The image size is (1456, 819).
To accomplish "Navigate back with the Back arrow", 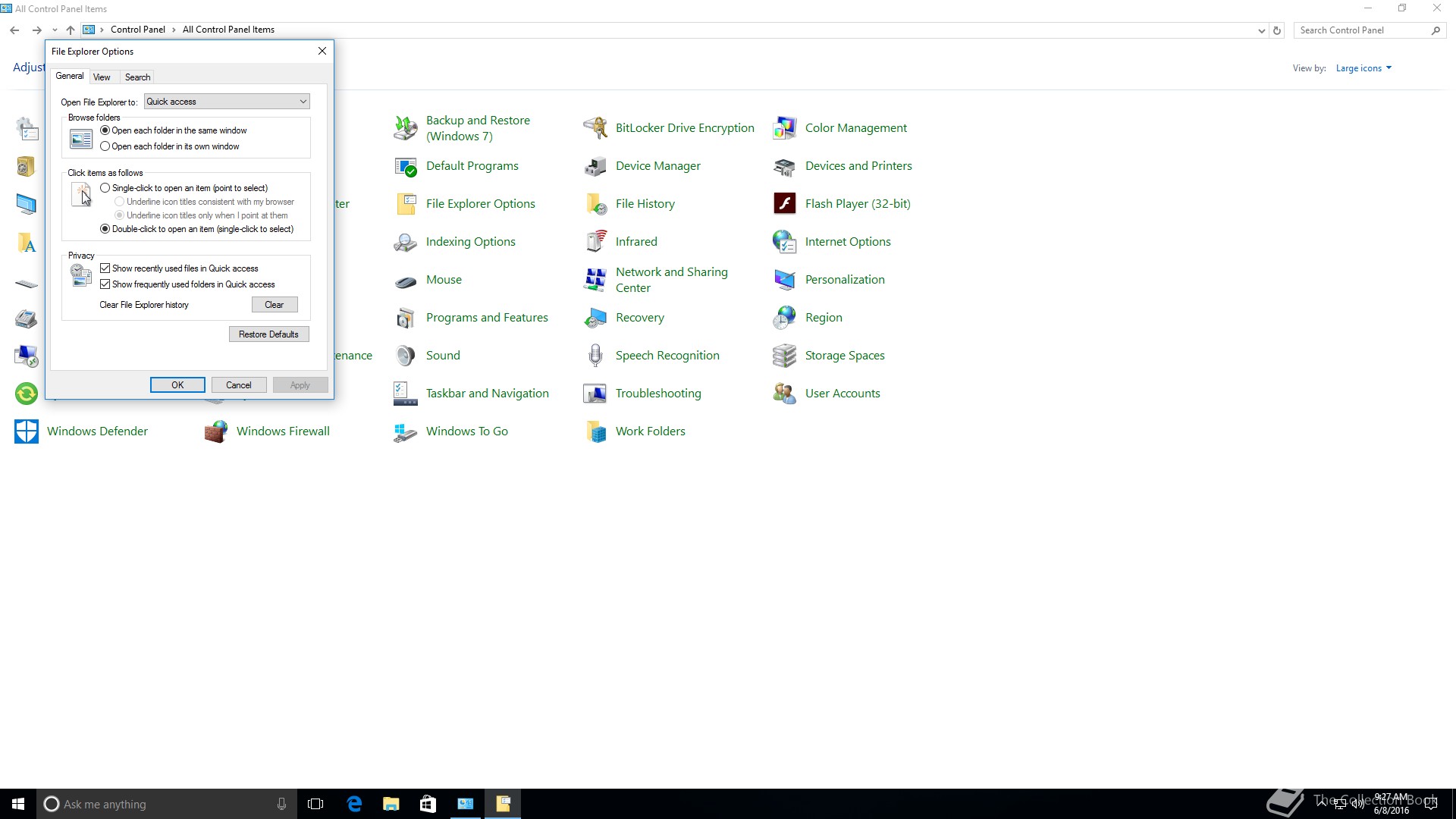I will [x=14, y=30].
